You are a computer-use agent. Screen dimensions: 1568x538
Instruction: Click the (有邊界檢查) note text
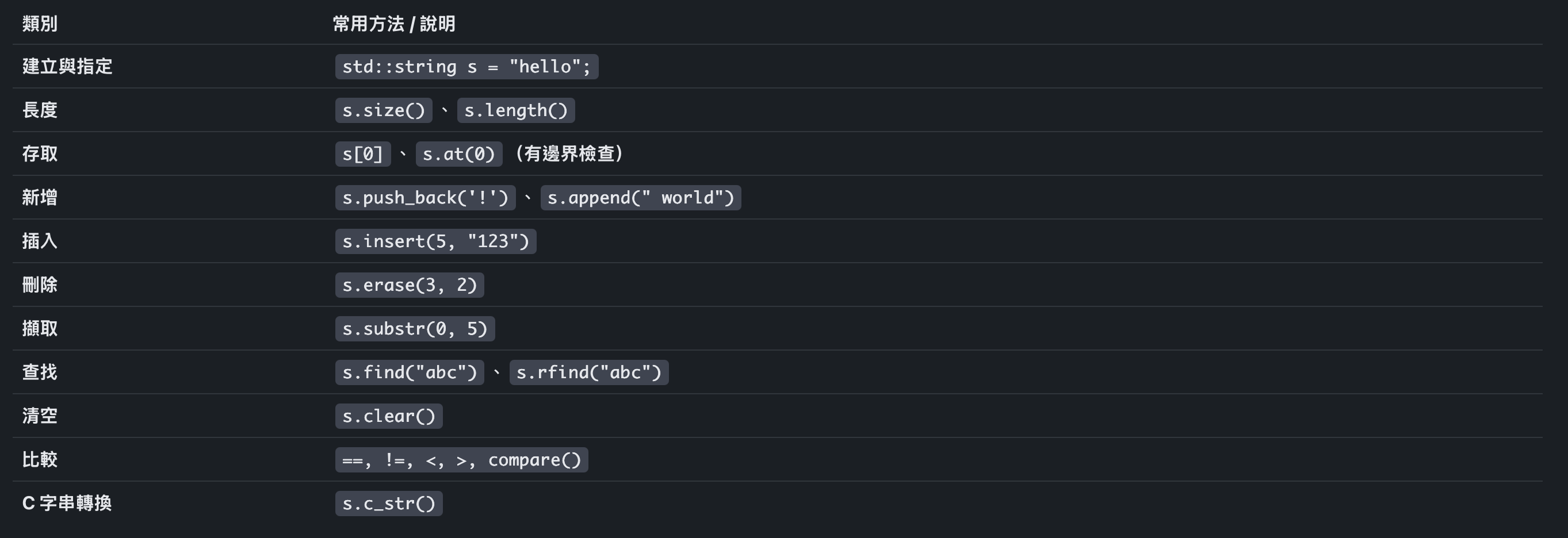coord(569,153)
